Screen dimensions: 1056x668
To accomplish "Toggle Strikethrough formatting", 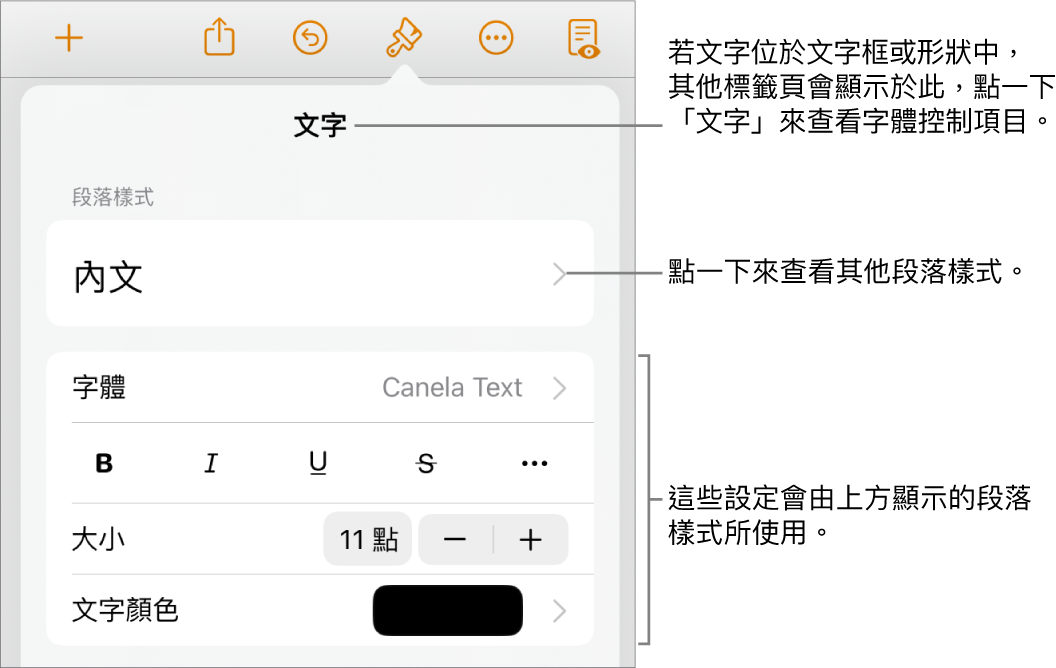I will click(x=426, y=463).
